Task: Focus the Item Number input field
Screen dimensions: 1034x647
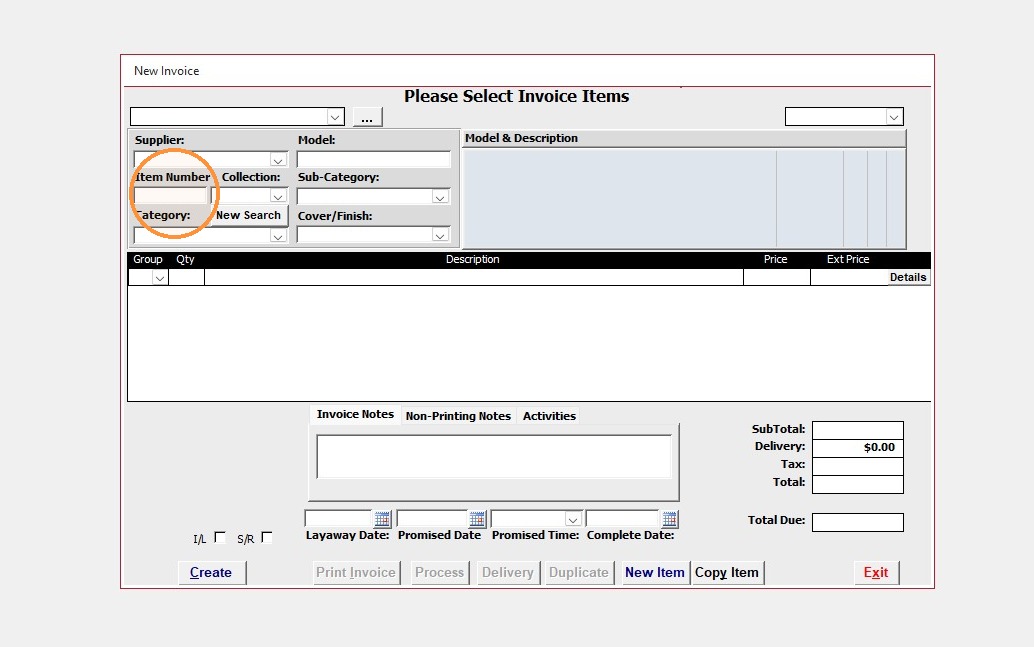Action: tap(170, 196)
